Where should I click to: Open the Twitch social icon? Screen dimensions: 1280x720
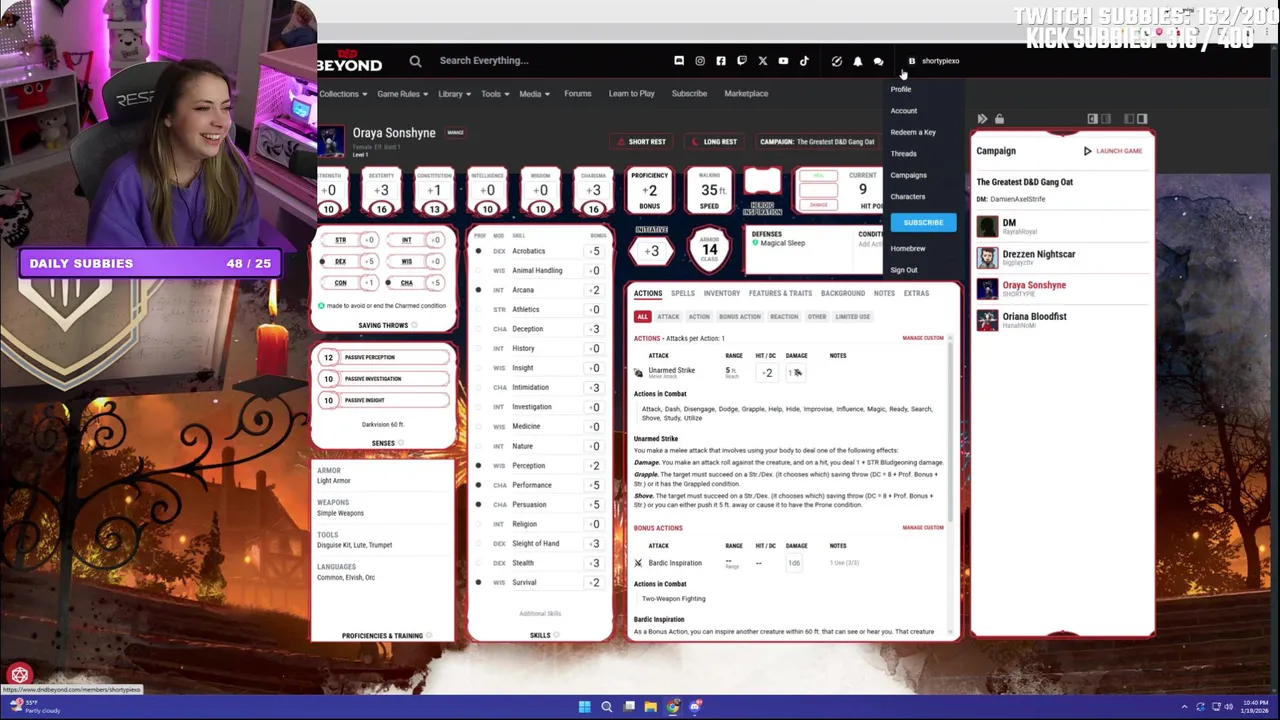742,61
